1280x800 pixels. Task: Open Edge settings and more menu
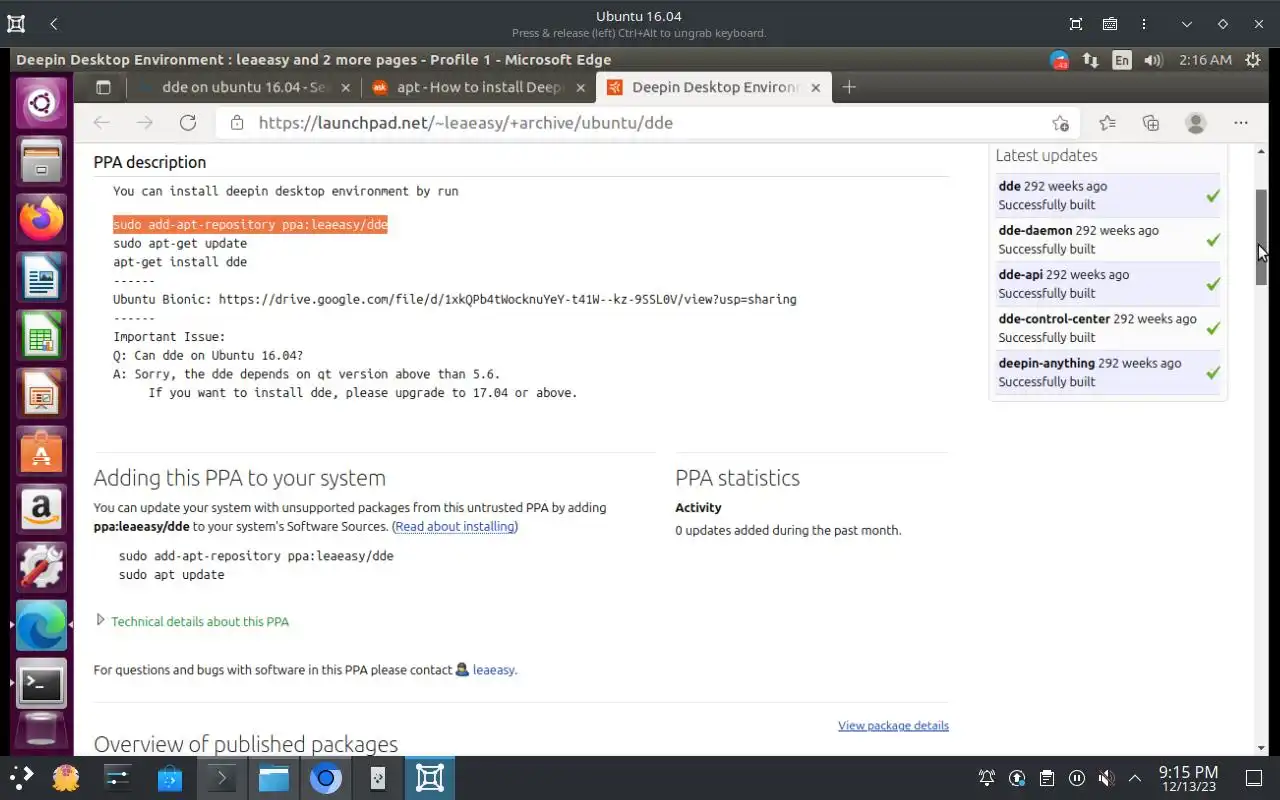1241,123
